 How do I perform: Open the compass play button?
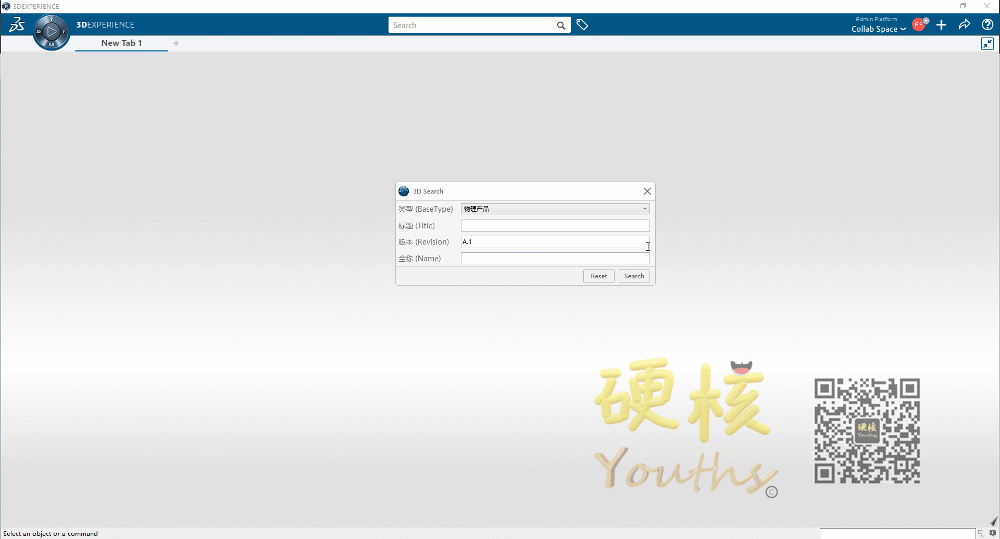point(51,33)
